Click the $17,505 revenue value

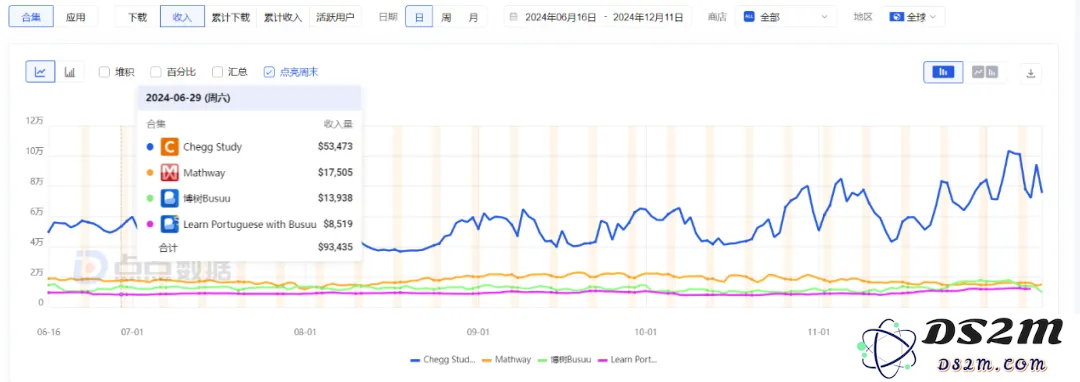(x=335, y=173)
